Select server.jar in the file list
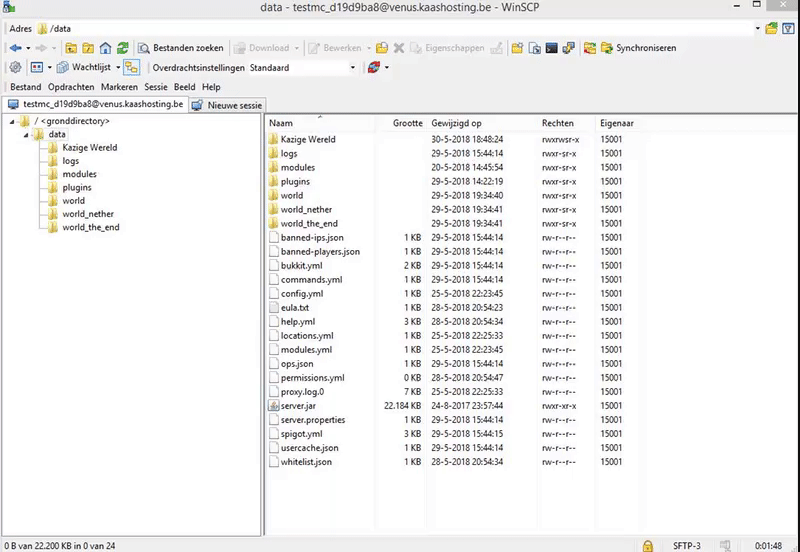 coord(299,406)
